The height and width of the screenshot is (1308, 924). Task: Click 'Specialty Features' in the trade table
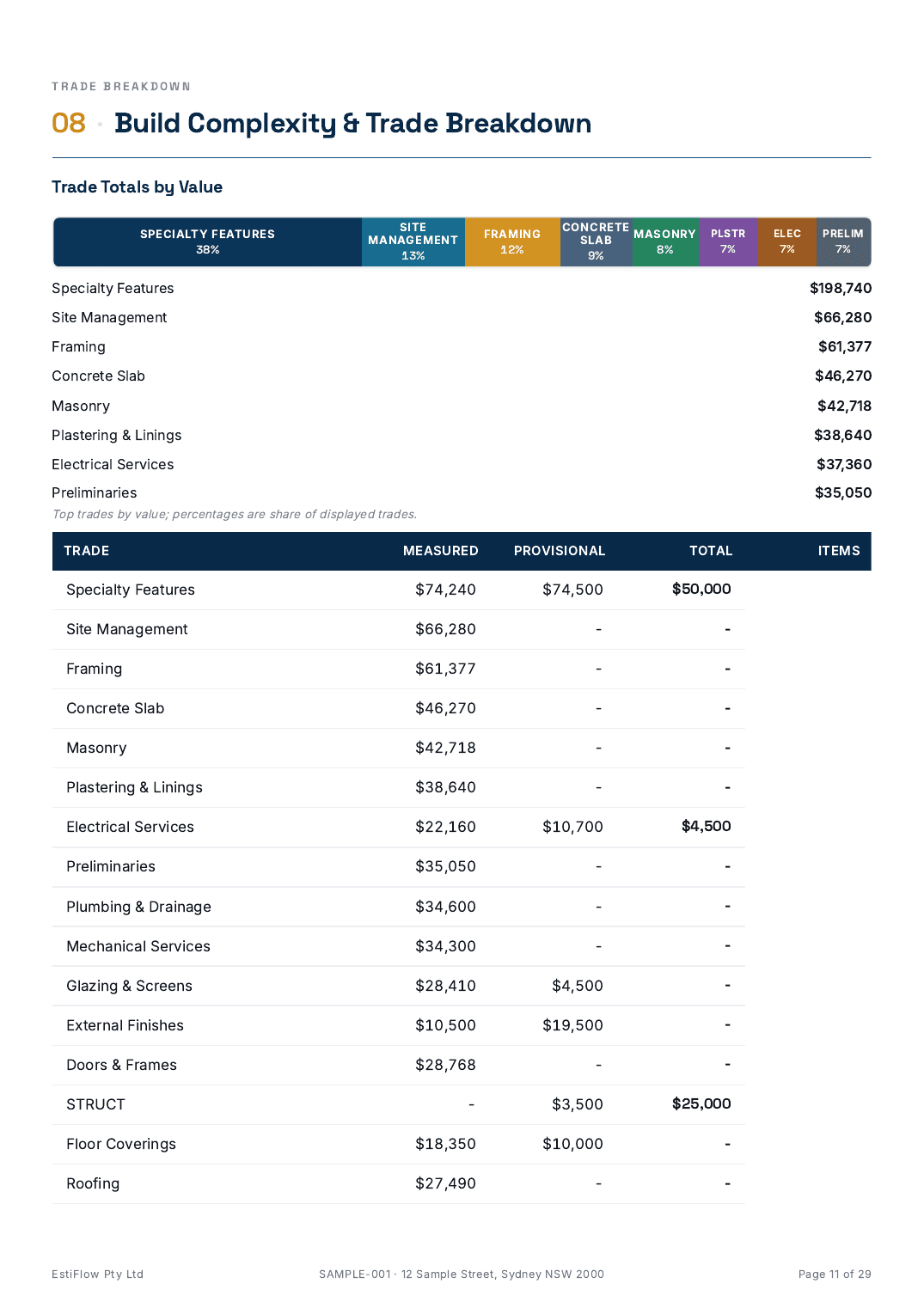[131, 590]
